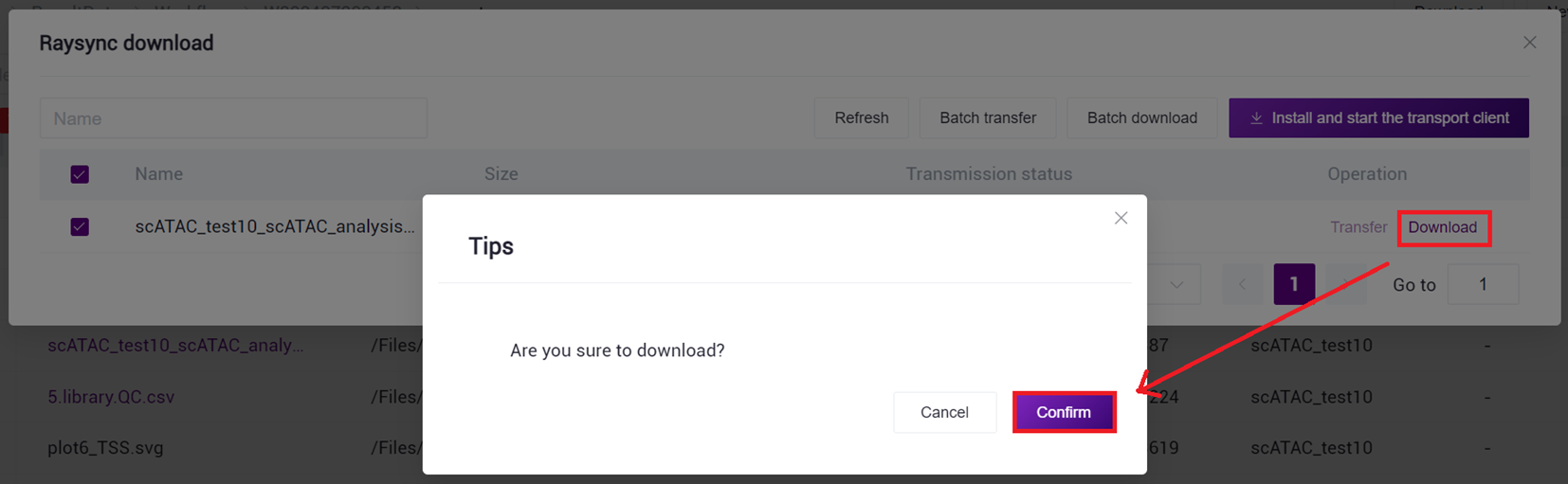Viewport: 1568px width, 484px height.
Task: Go to previous page arrow
Action: pos(1242,284)
